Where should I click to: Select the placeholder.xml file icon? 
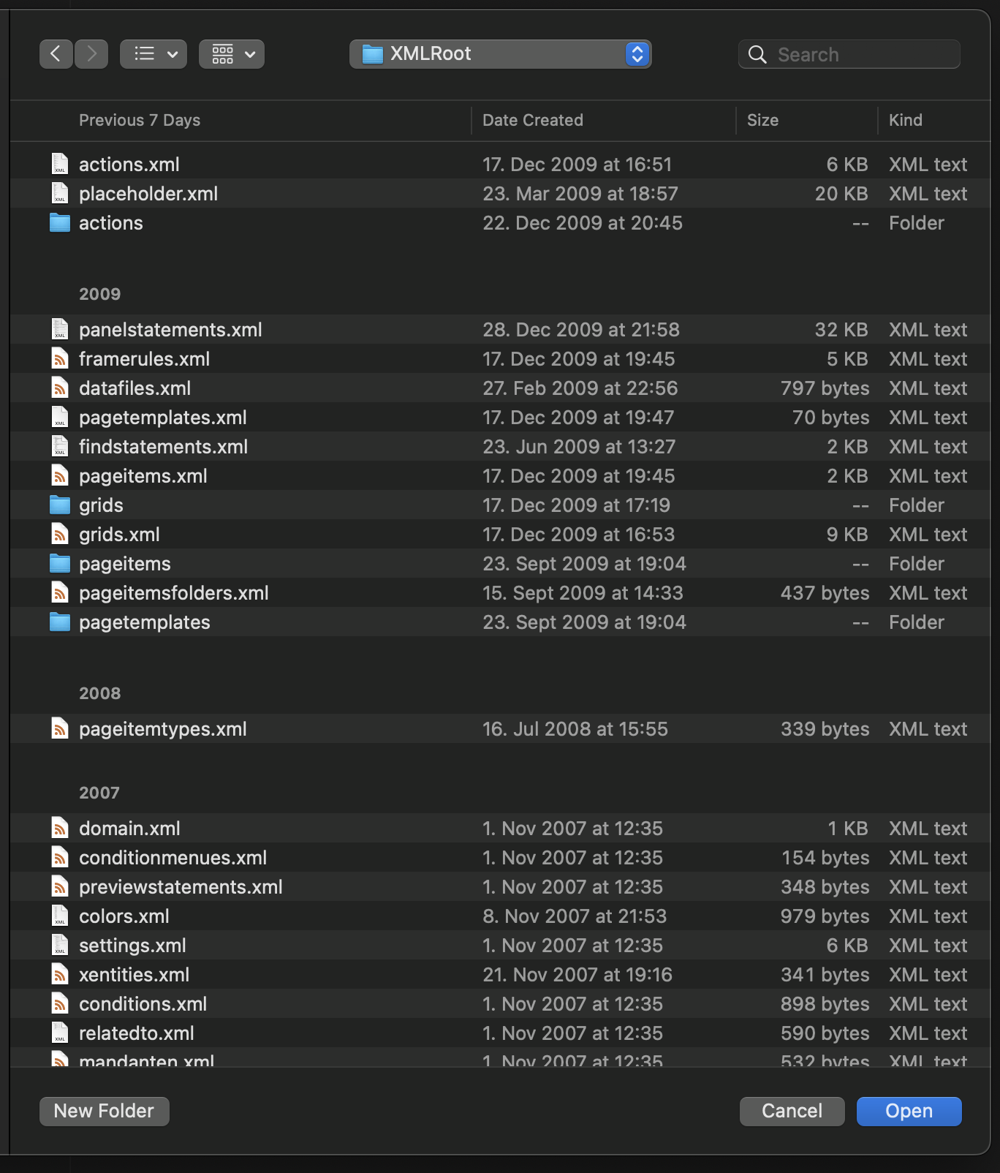pos(60,193)
